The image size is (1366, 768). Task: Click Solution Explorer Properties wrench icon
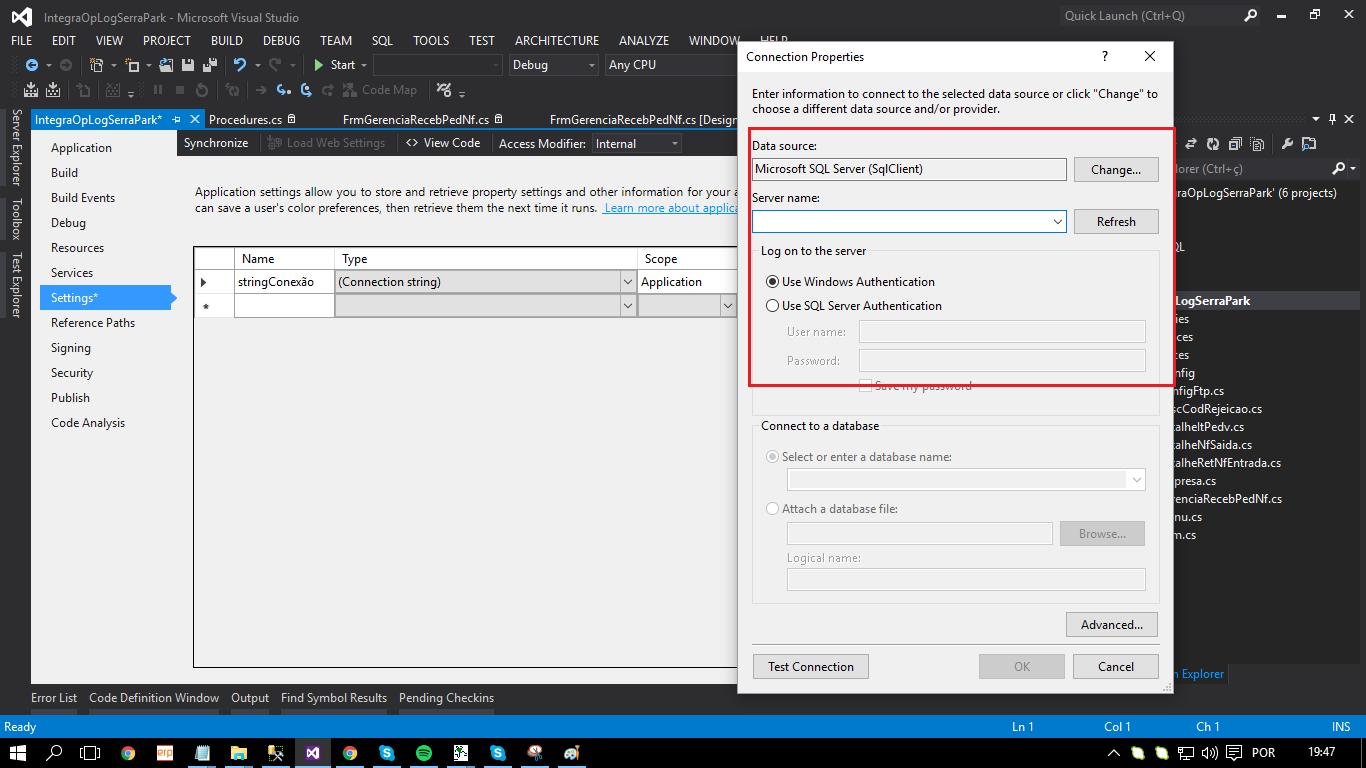click(1287, 144)
